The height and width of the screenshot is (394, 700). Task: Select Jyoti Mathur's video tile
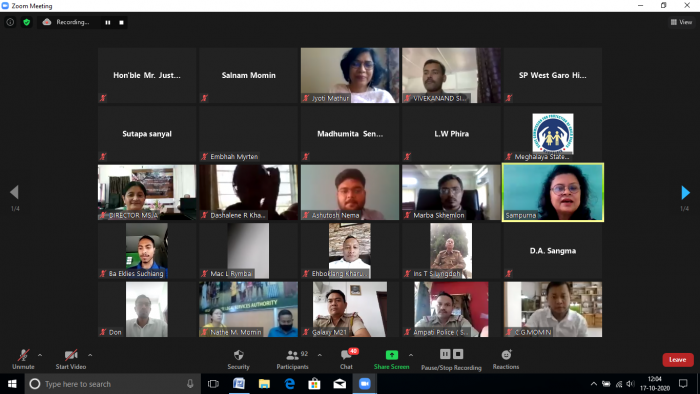(350, 75)
